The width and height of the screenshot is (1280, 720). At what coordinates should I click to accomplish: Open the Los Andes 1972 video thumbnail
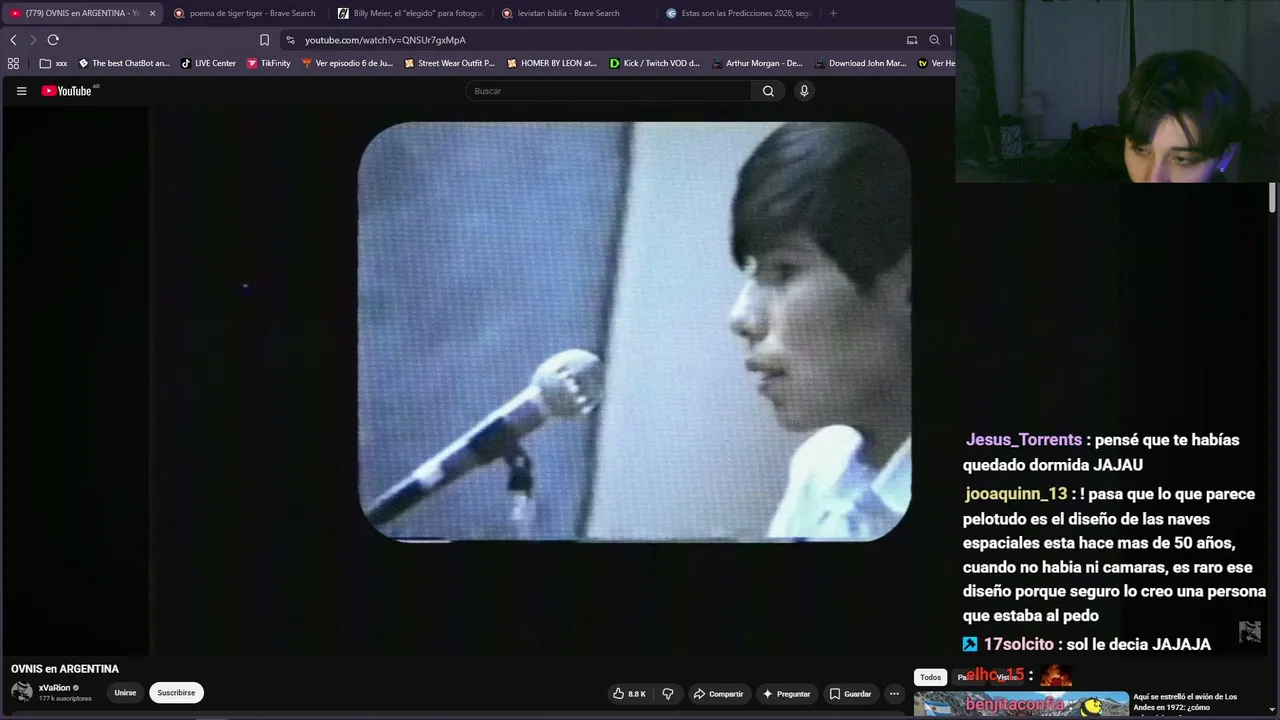click(1021, 705)
